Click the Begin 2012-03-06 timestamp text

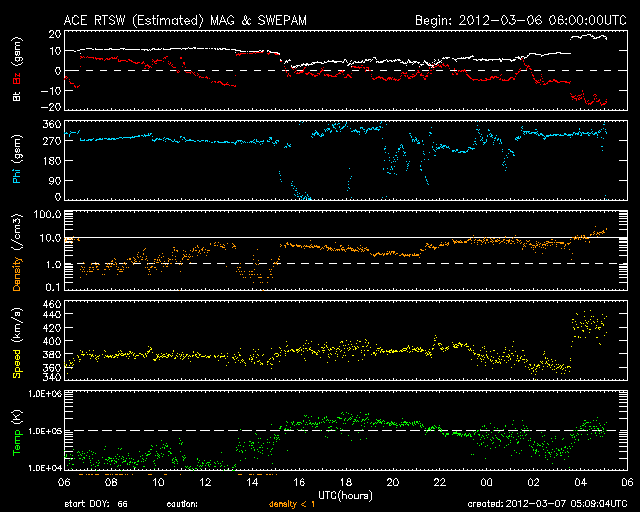pos(521,20)
